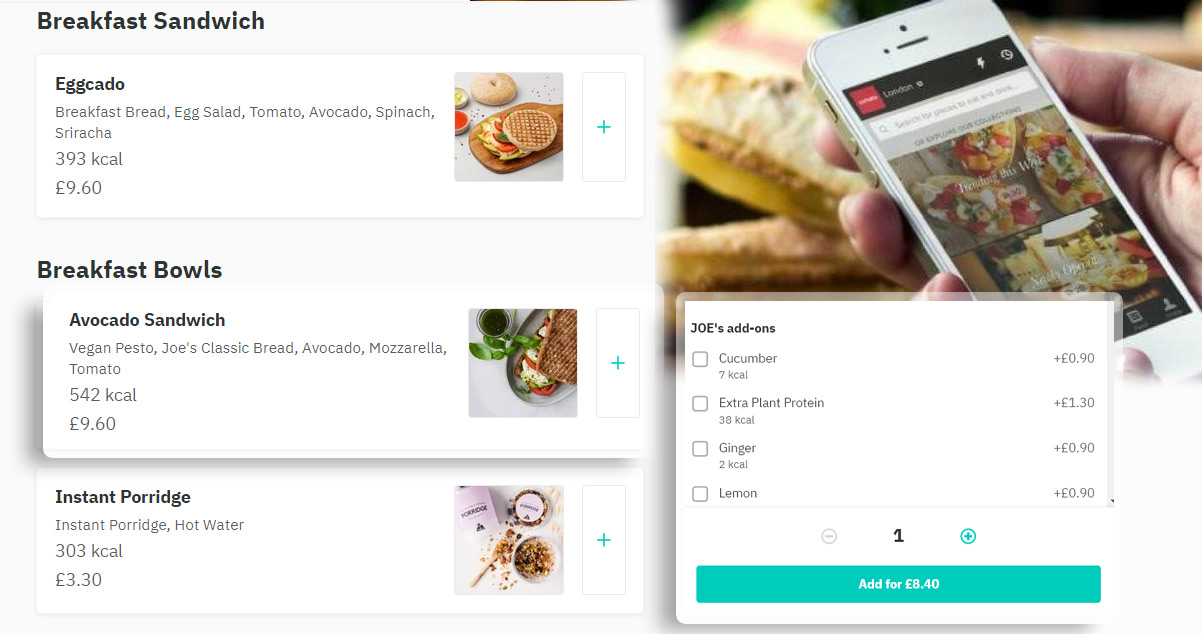
Task: Open the Instant Porridge item title
Action: 123,497
